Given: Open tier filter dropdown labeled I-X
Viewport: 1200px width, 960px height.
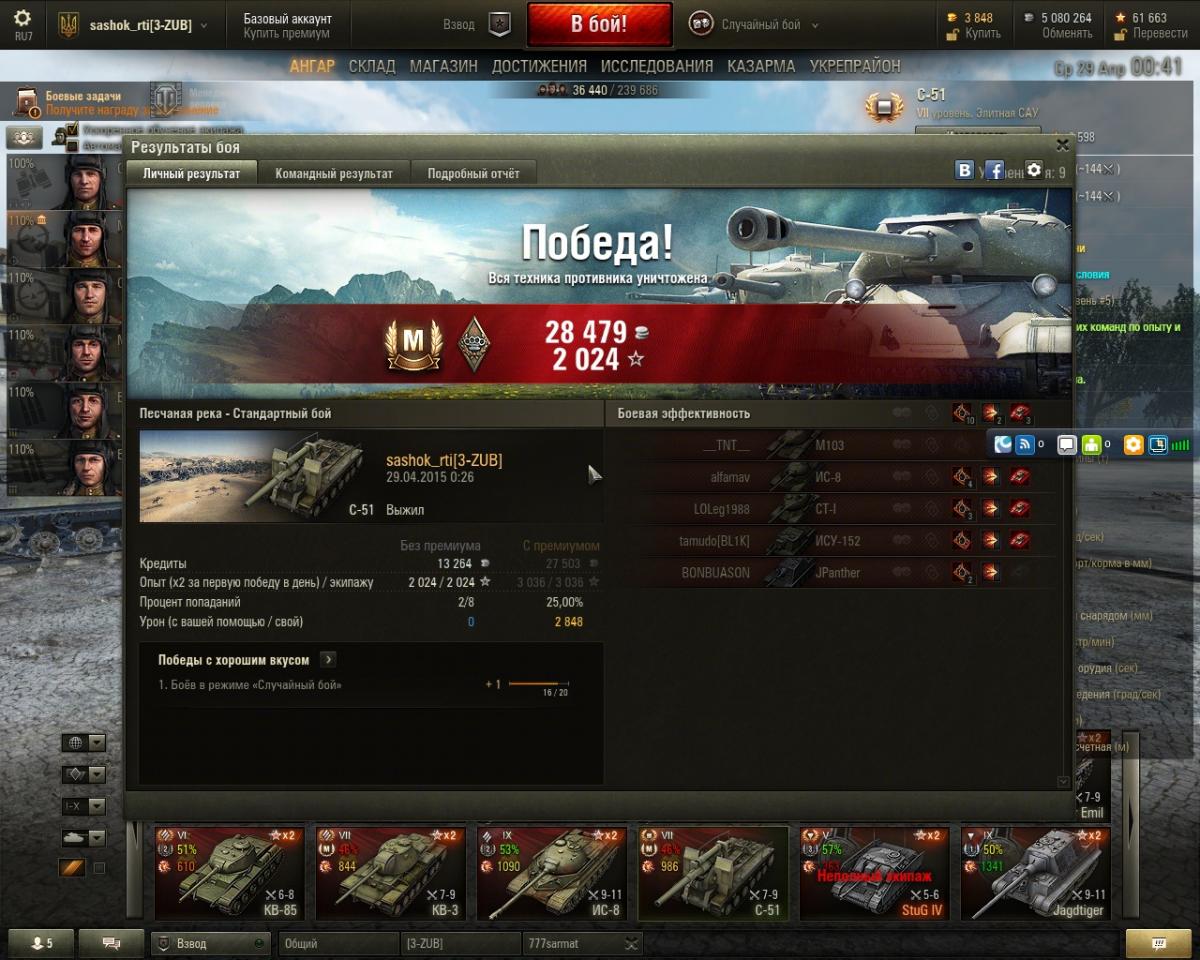Looking at the screenshot, I should pos(84,806).
